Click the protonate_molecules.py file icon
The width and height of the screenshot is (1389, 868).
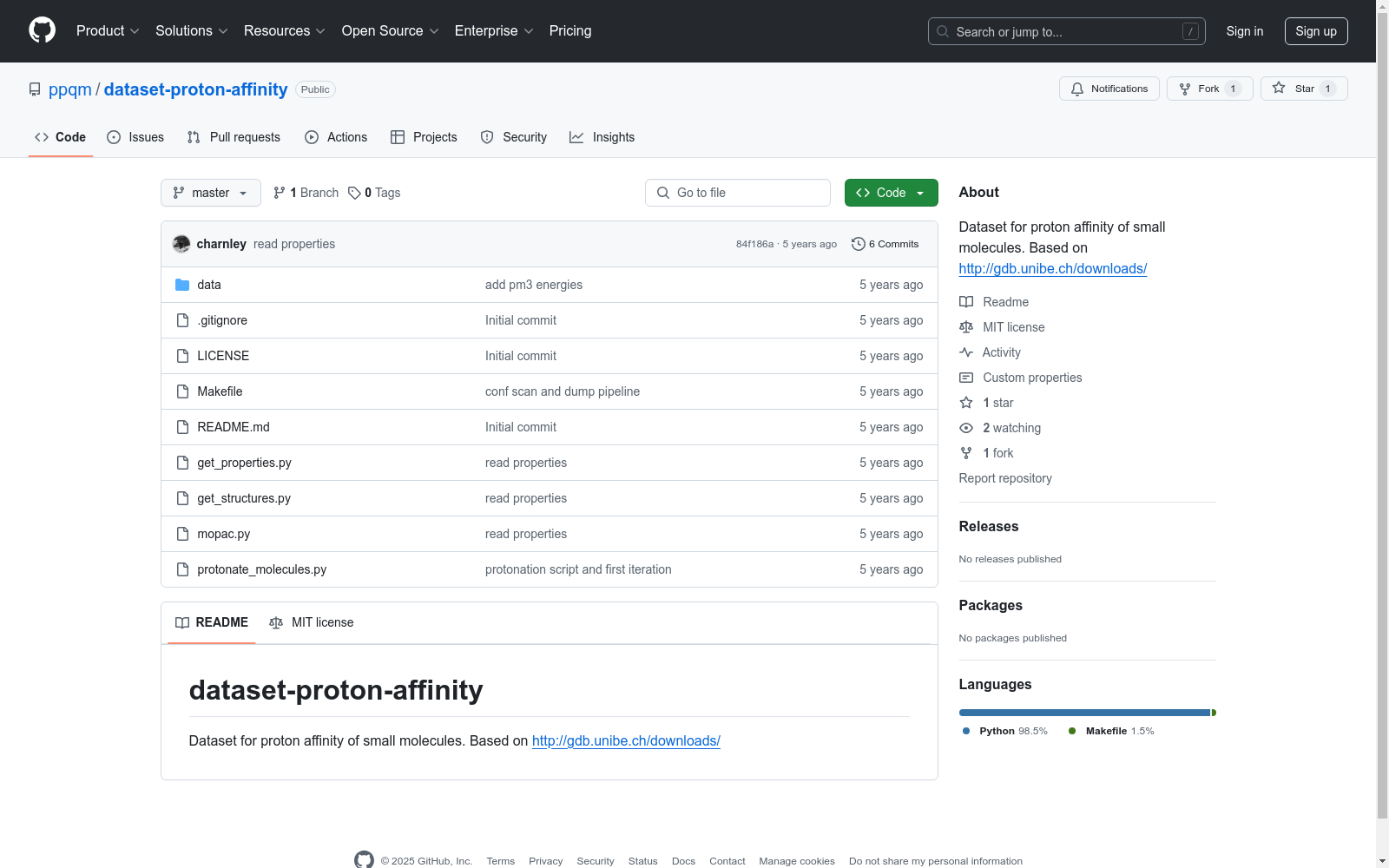pos(182,569)
